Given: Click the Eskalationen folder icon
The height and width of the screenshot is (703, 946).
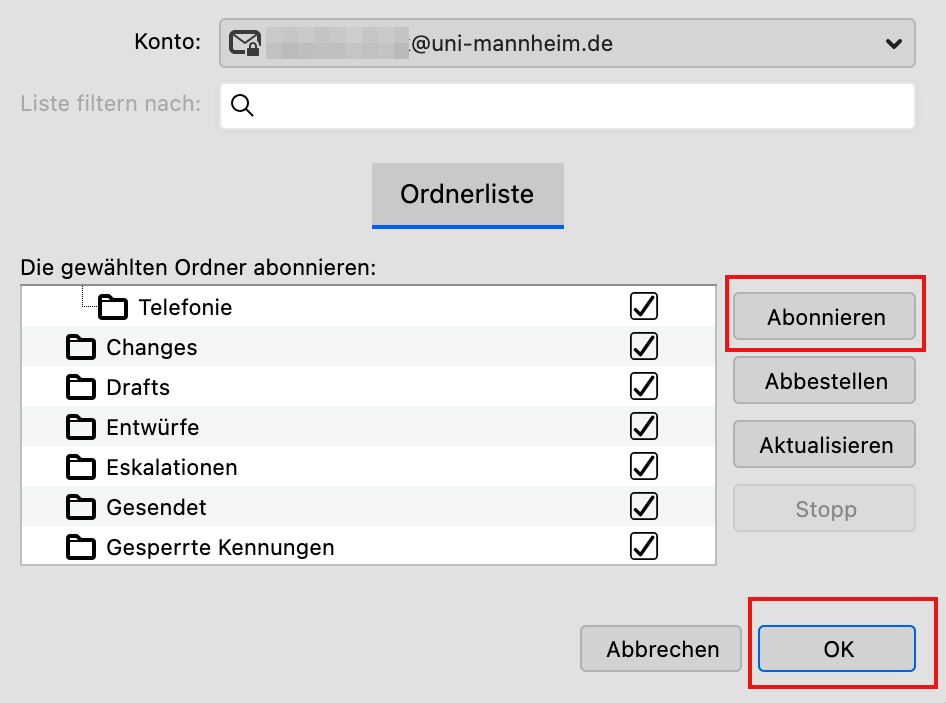Looking at the screenshot, I should coord(81,467).
